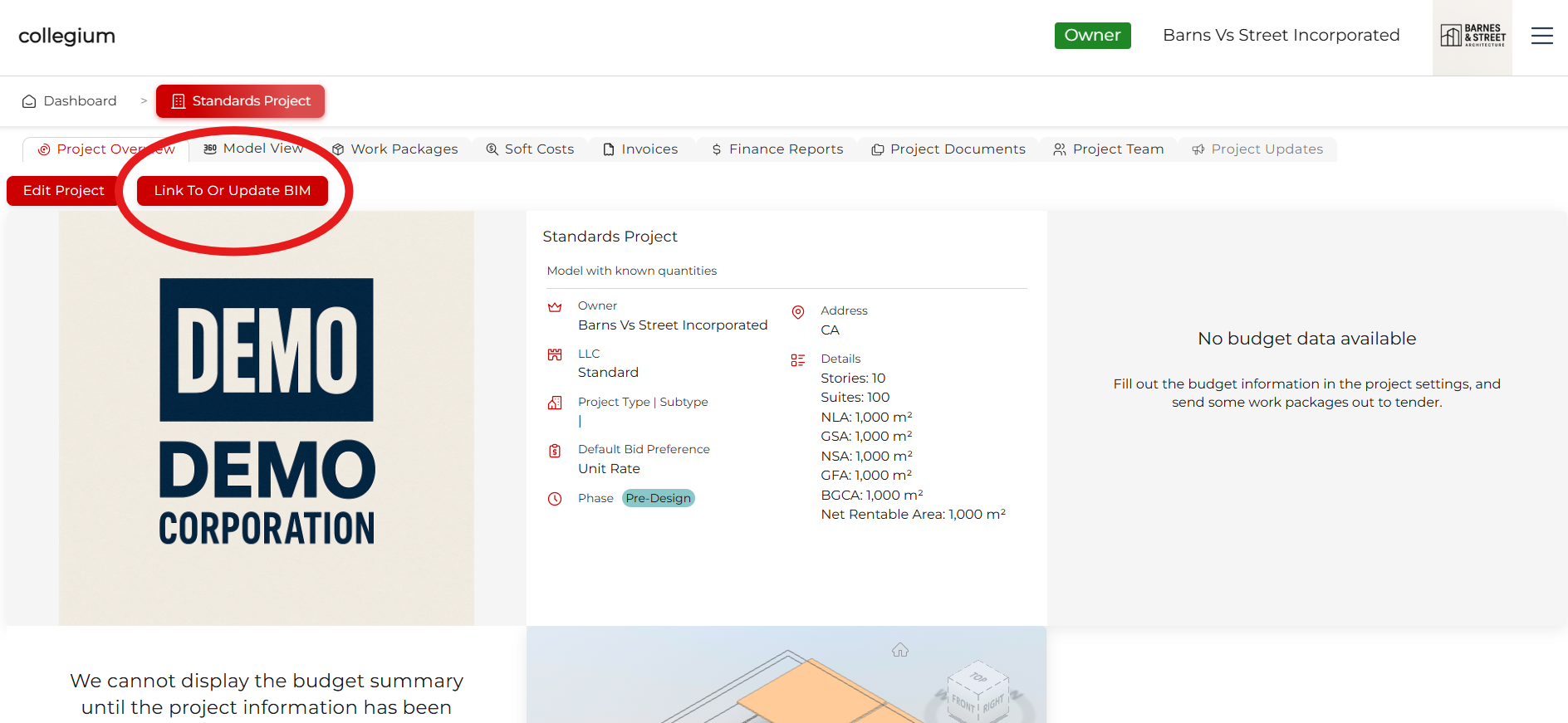Click the 'Suites: 100' detail
Screen dimensions: 1568x723
click(855, 398)
